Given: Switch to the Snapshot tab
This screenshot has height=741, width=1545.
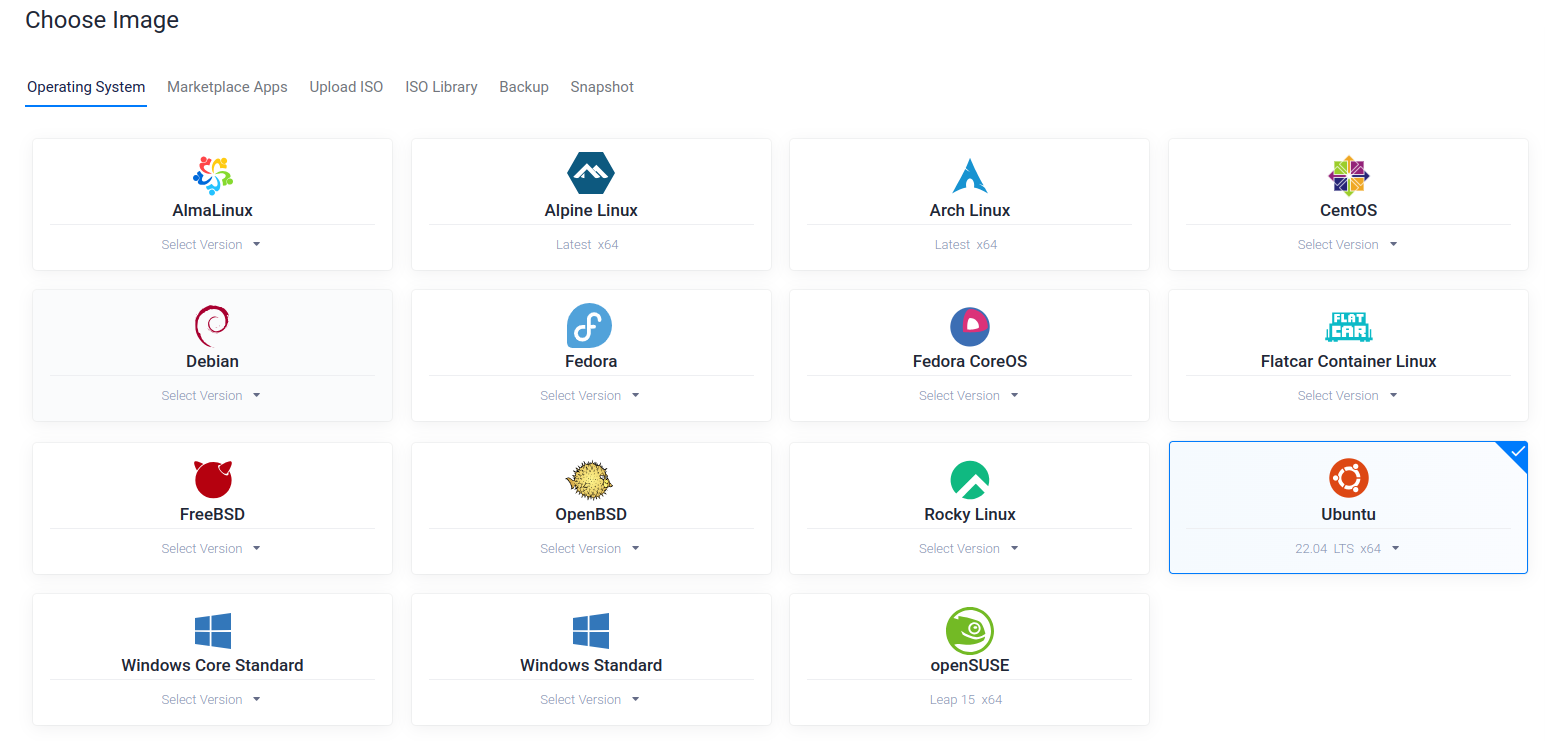Looking at the screenshot, I should [602, 87].
